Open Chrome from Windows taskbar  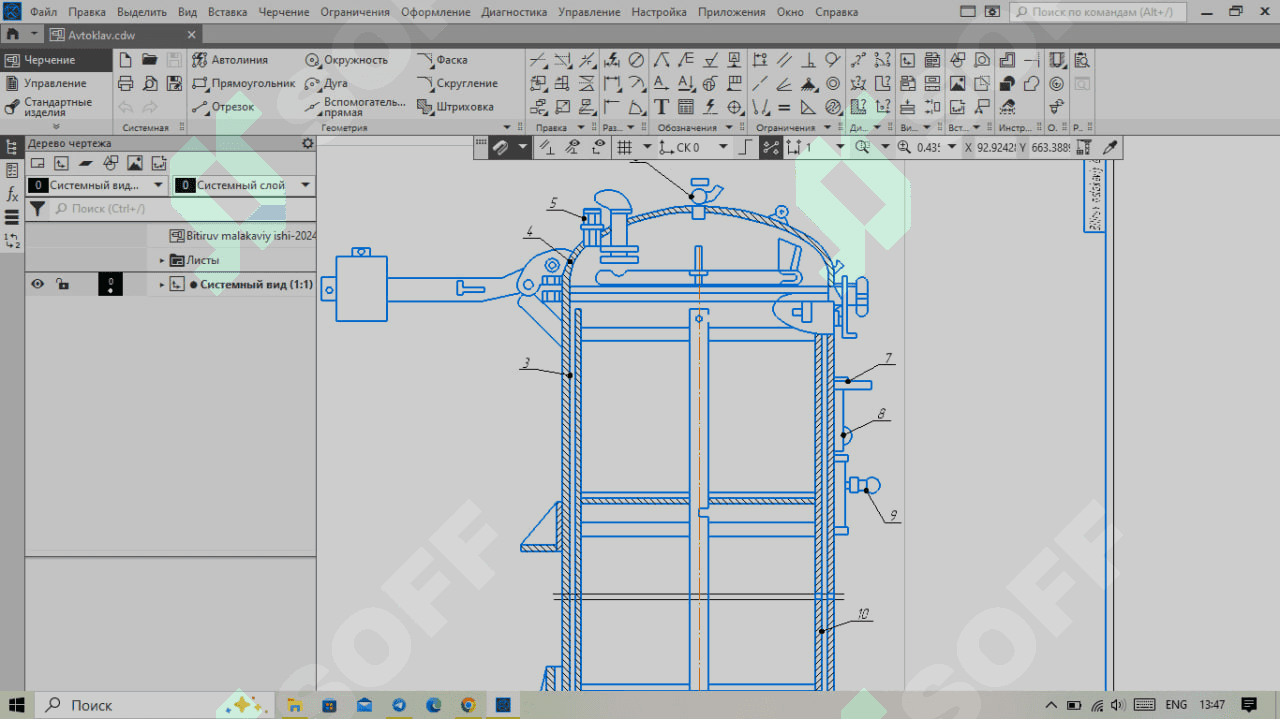467,705
